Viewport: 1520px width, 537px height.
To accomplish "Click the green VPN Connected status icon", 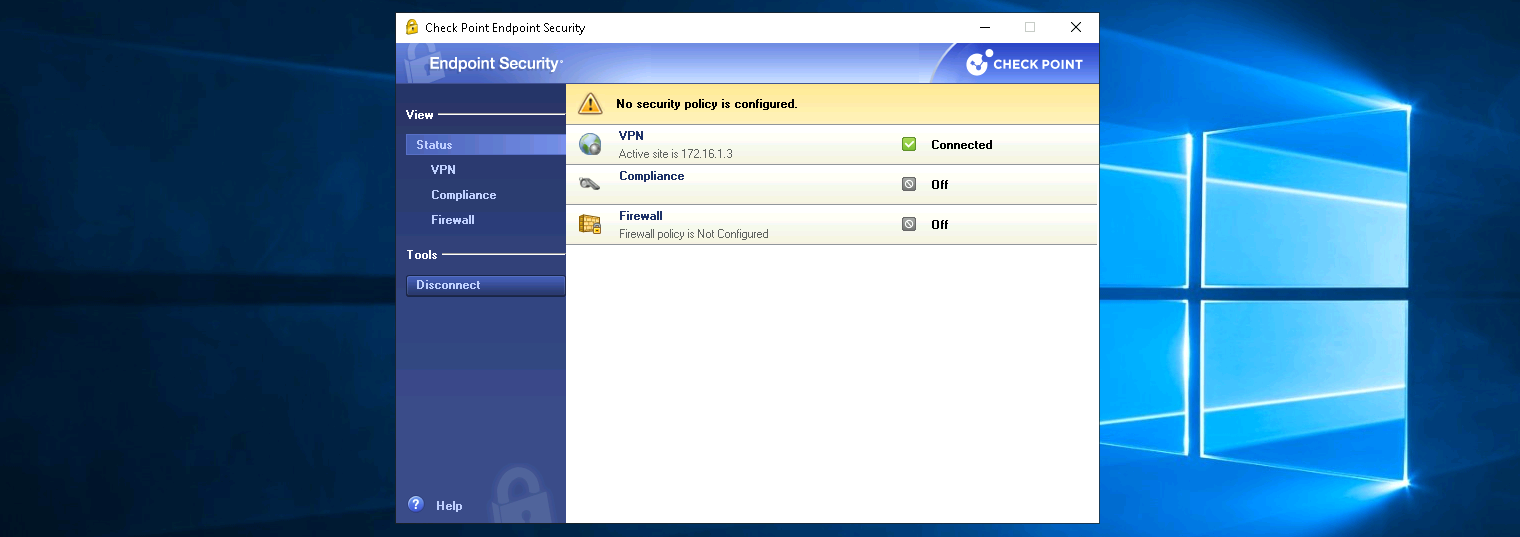I will [909, 145].
